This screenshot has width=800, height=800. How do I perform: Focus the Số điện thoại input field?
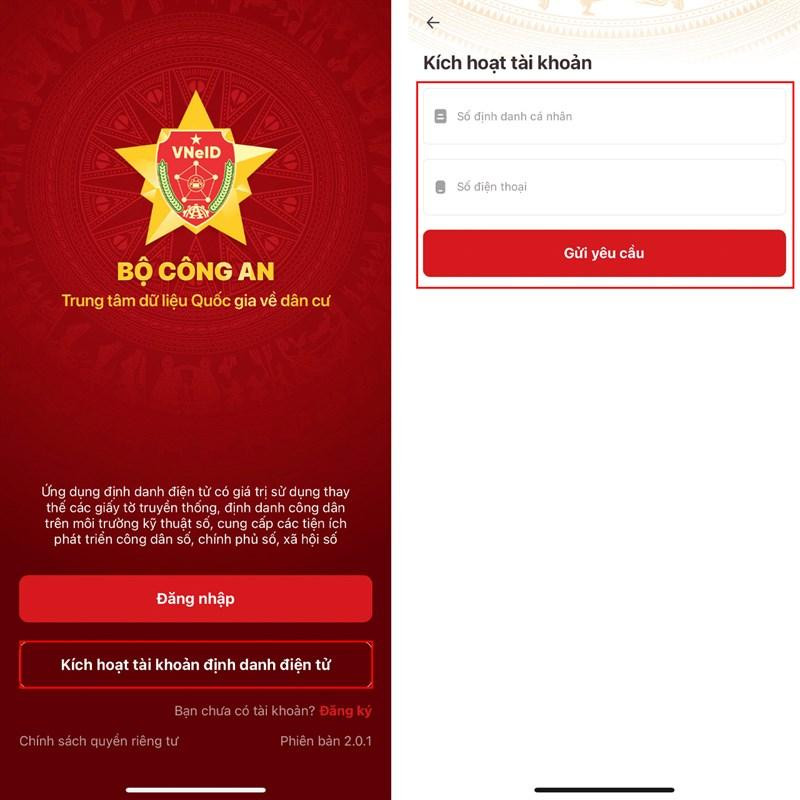604,187
